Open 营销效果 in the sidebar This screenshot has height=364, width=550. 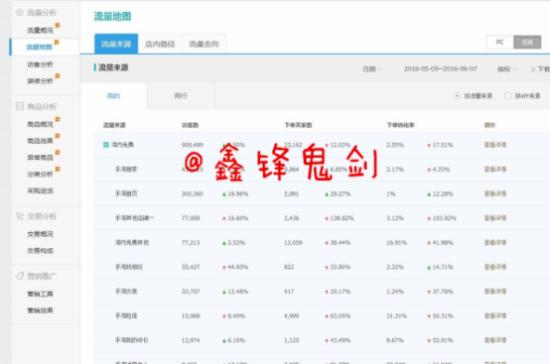(x=40, y=310)
